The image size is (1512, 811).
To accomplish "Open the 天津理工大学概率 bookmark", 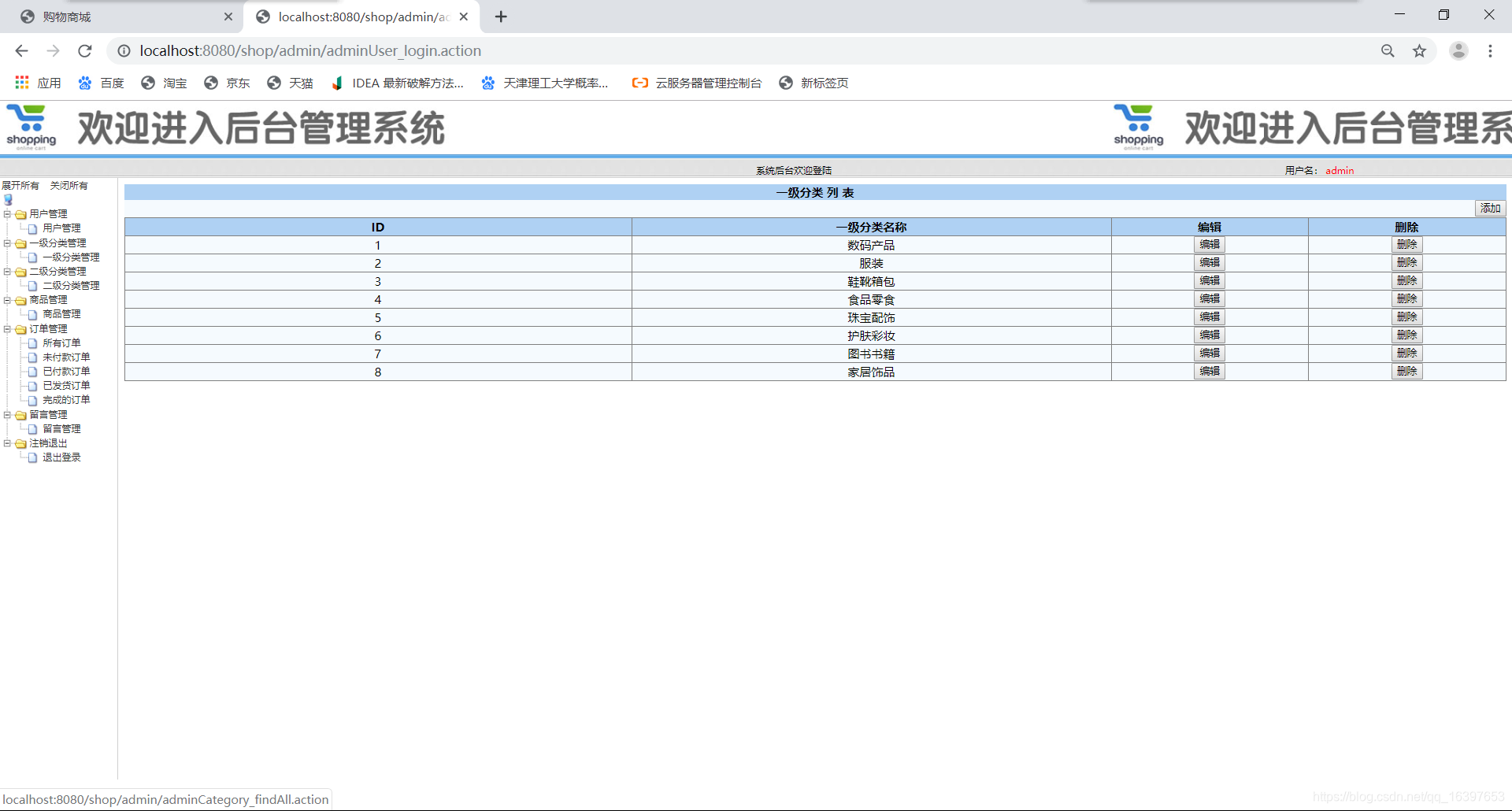I will pyautogui.click(x=545, y=83).
